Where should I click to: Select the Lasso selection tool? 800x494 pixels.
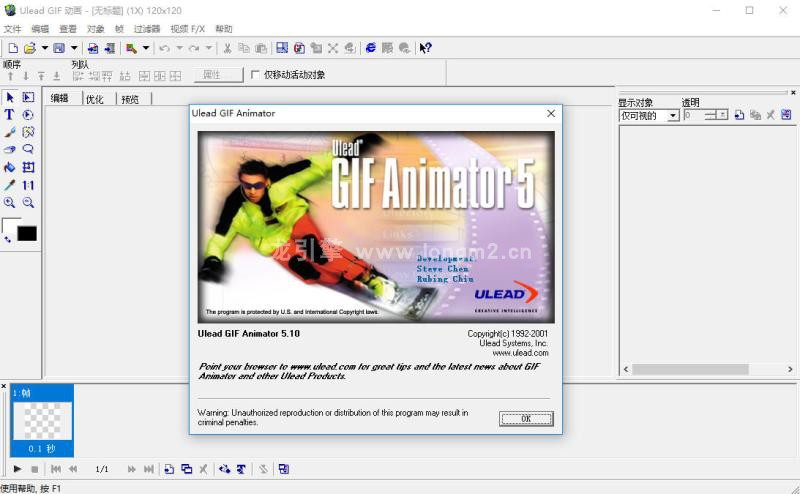coord(28,150)
